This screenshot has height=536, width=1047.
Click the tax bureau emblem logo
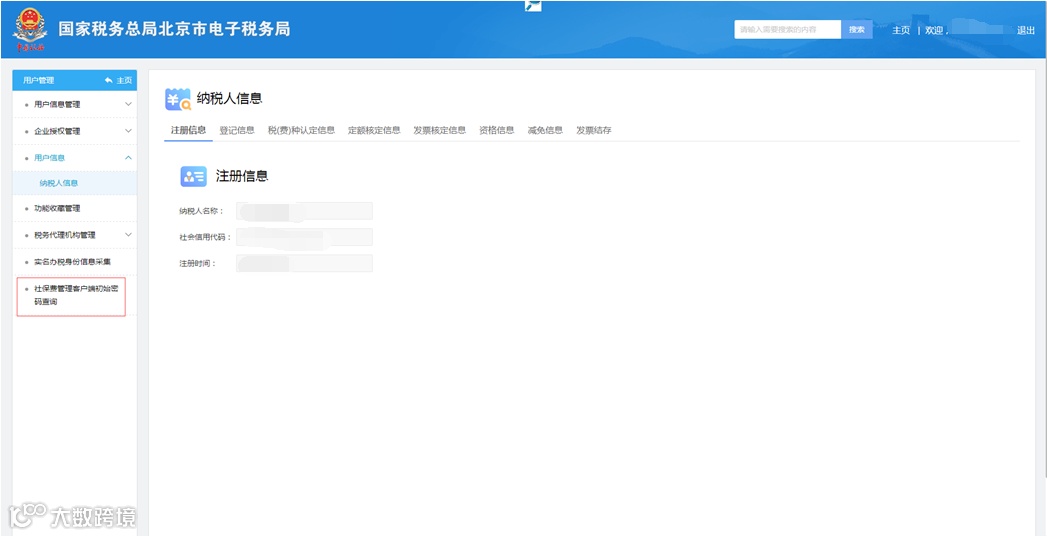tap(29, 29)
